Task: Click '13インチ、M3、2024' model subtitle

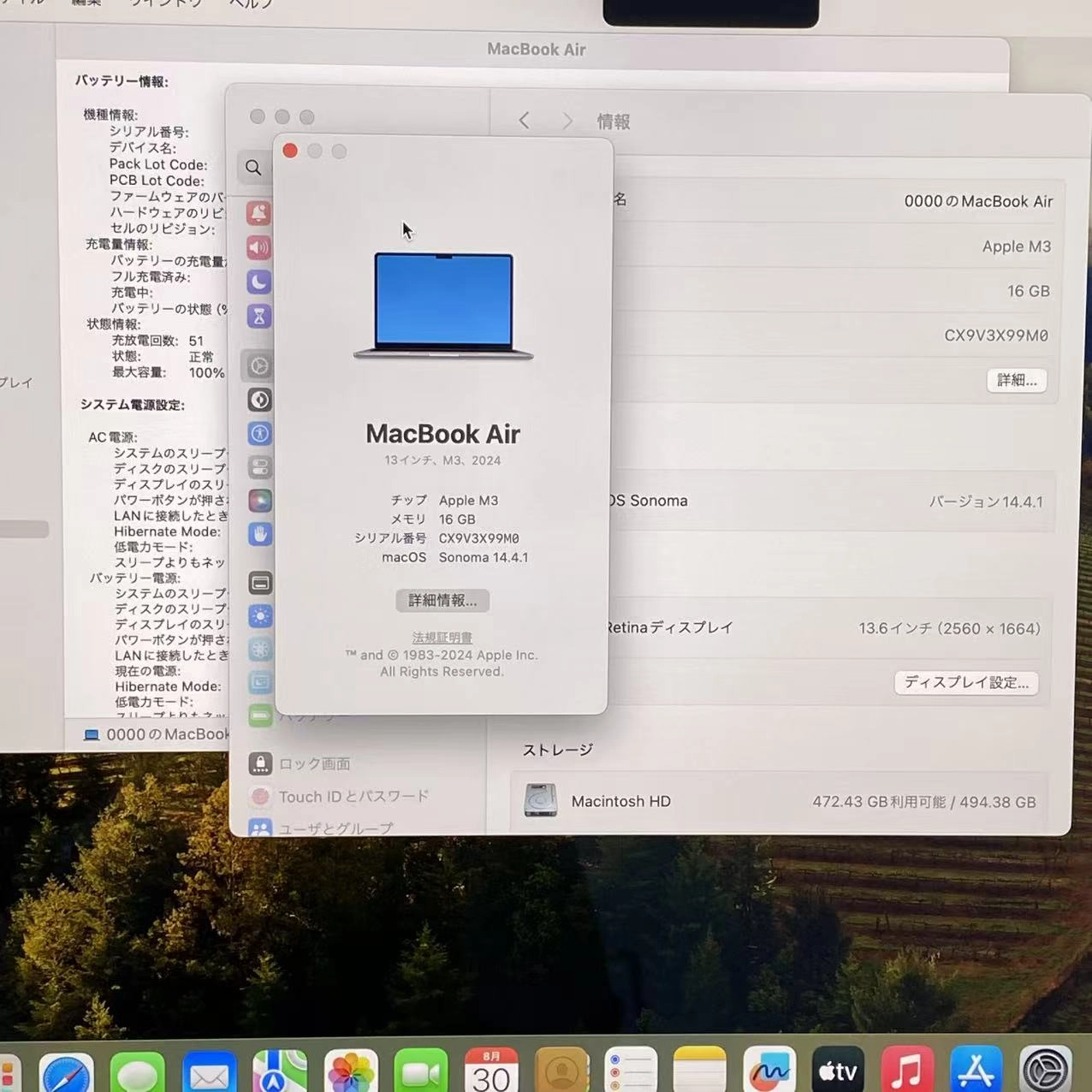Action: (x=442, y=460)
